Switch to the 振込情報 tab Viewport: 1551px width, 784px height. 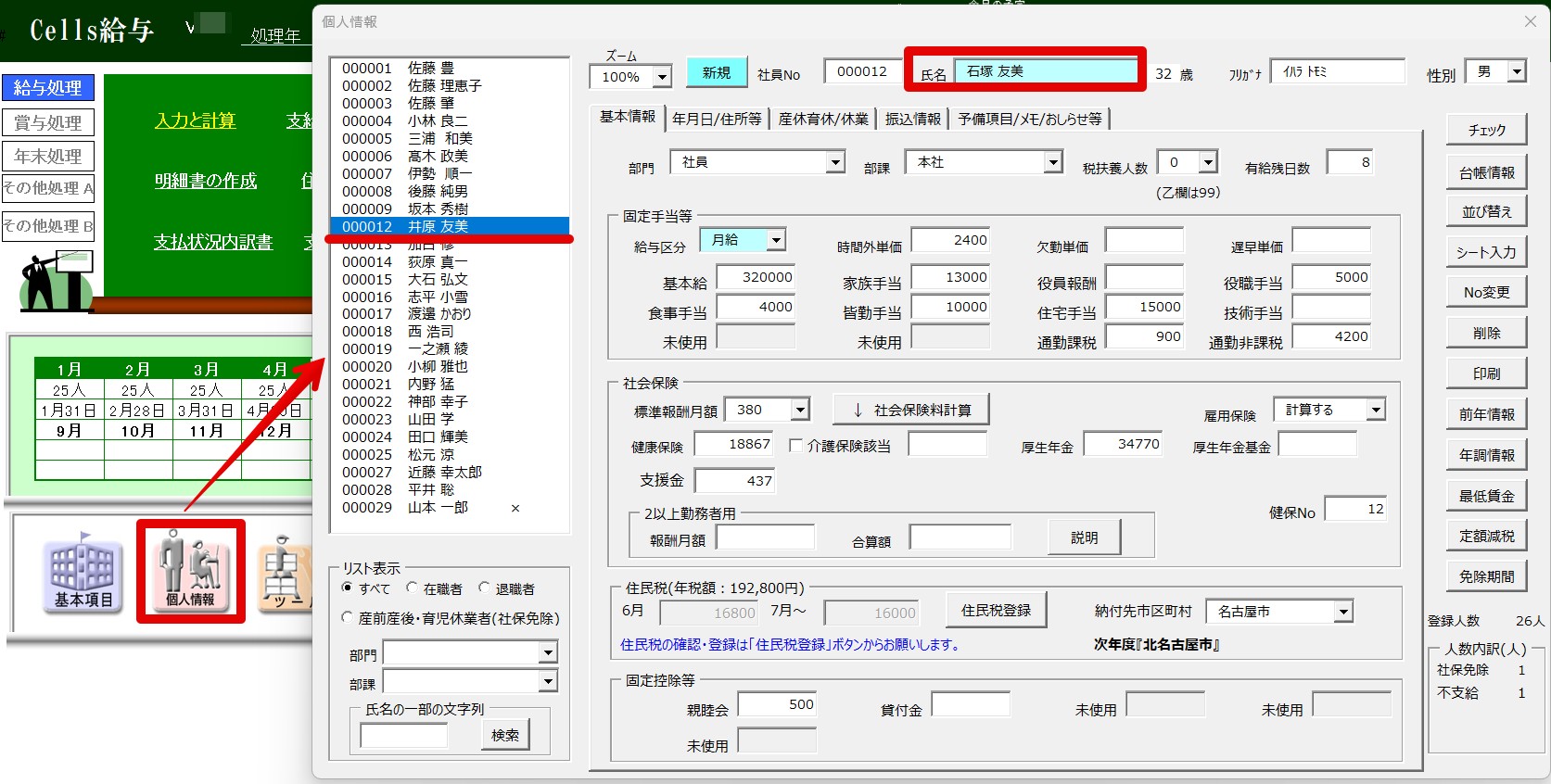pos(913,119)
